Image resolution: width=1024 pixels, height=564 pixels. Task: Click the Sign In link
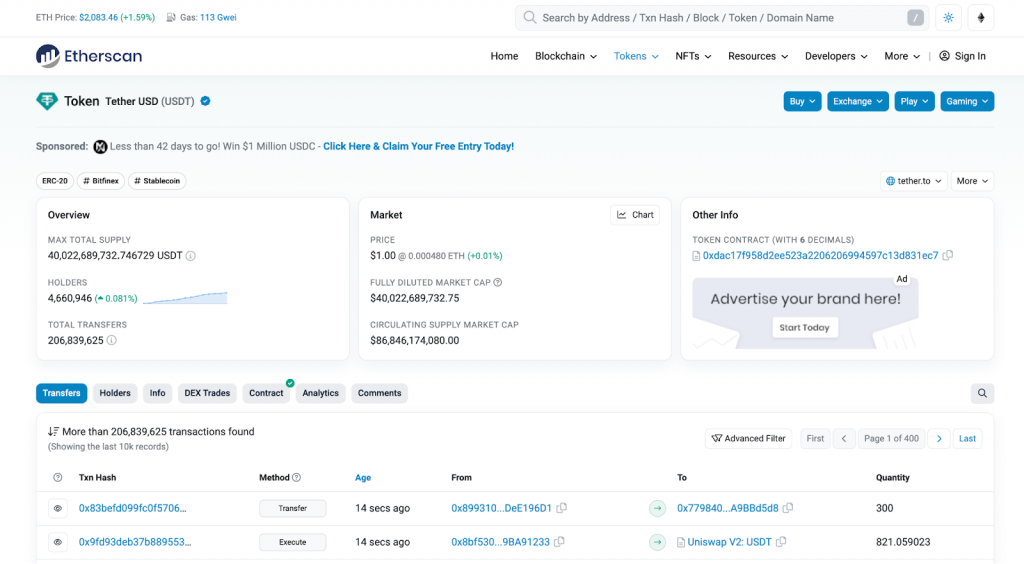coord(963,56)
